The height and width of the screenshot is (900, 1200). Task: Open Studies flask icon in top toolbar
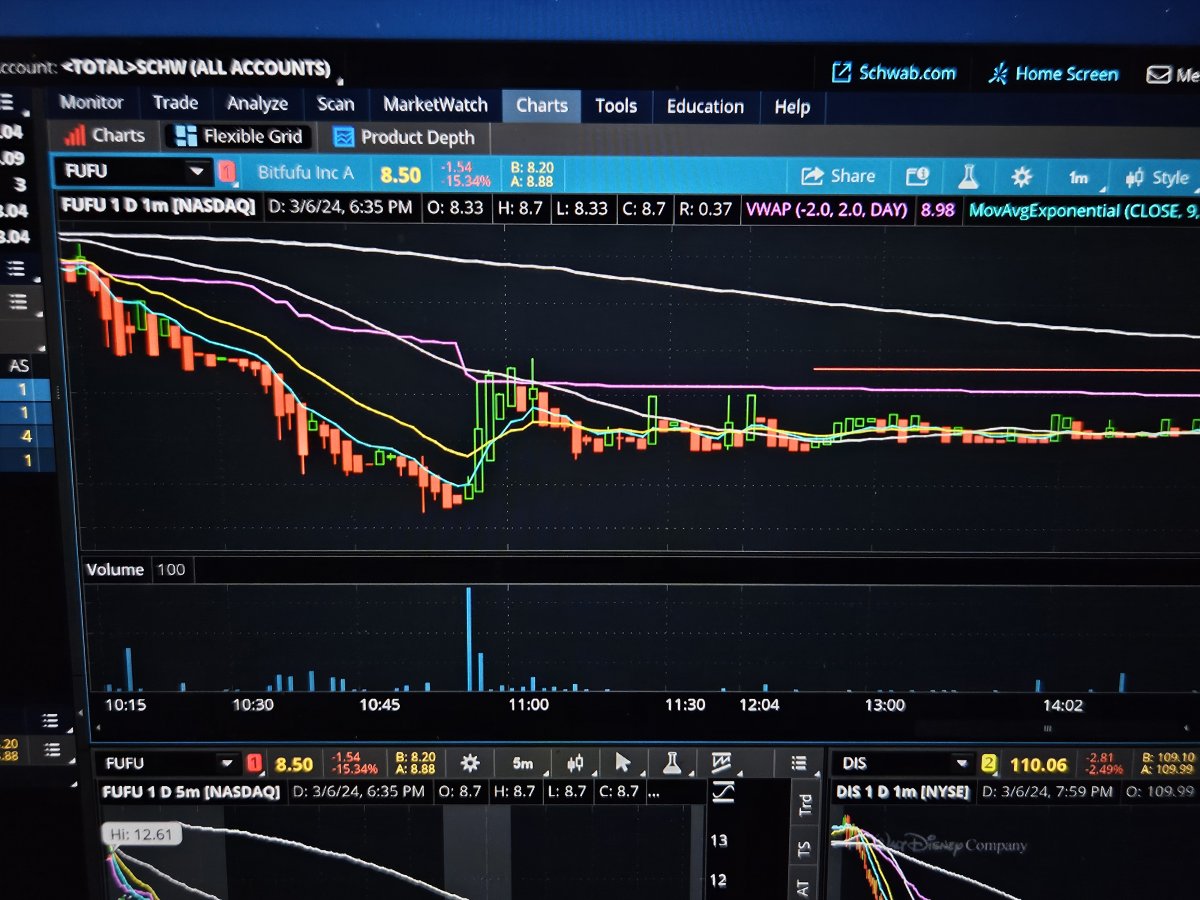[x=968, y=177]
